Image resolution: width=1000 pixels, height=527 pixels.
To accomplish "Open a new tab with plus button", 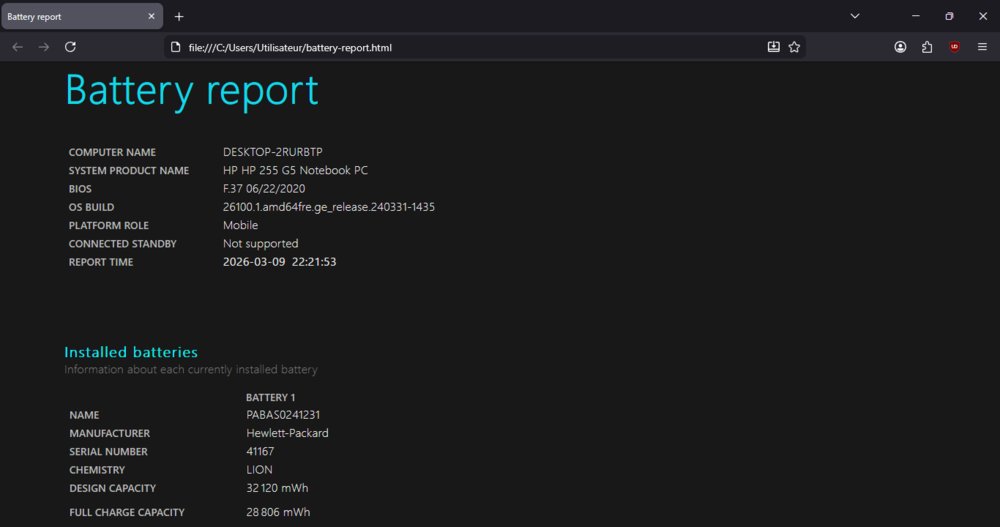I will click(x=179, y=17).
